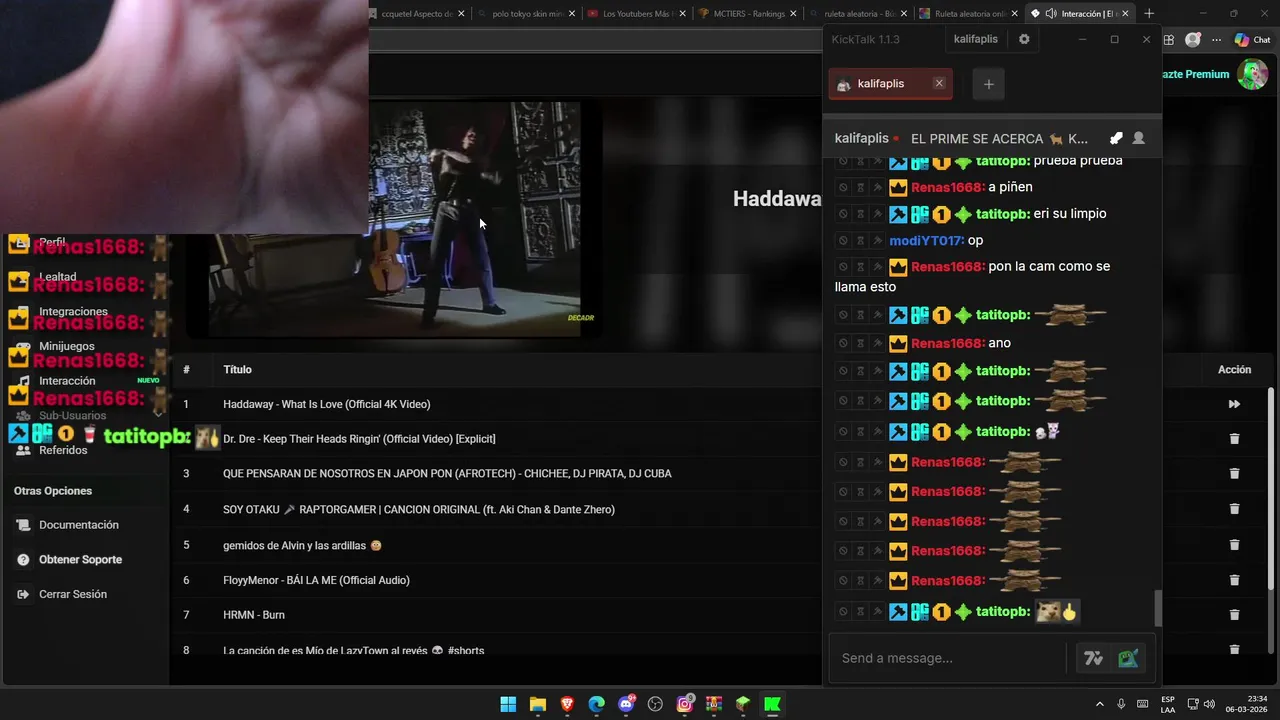
Task: Focus the Send a message field
Action: click(950, 658)
